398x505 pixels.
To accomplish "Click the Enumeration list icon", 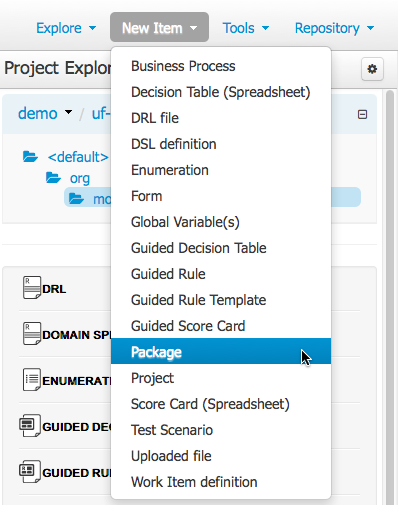I will [x=32, y=379].
